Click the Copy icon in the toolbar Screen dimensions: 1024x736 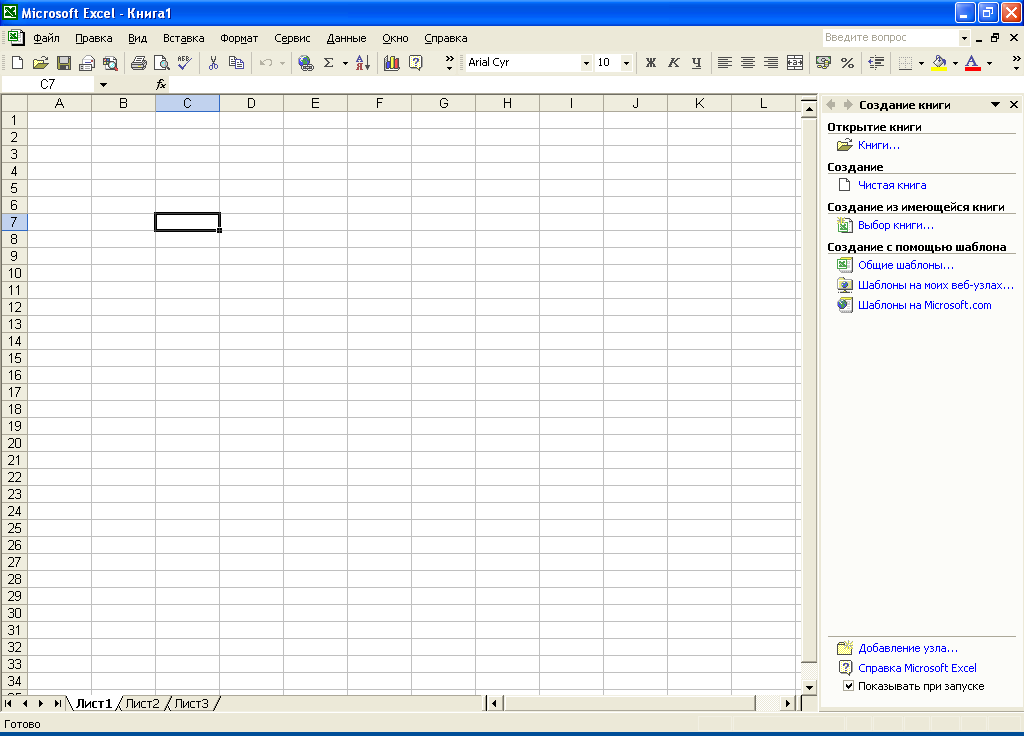(x=236, y=63)
